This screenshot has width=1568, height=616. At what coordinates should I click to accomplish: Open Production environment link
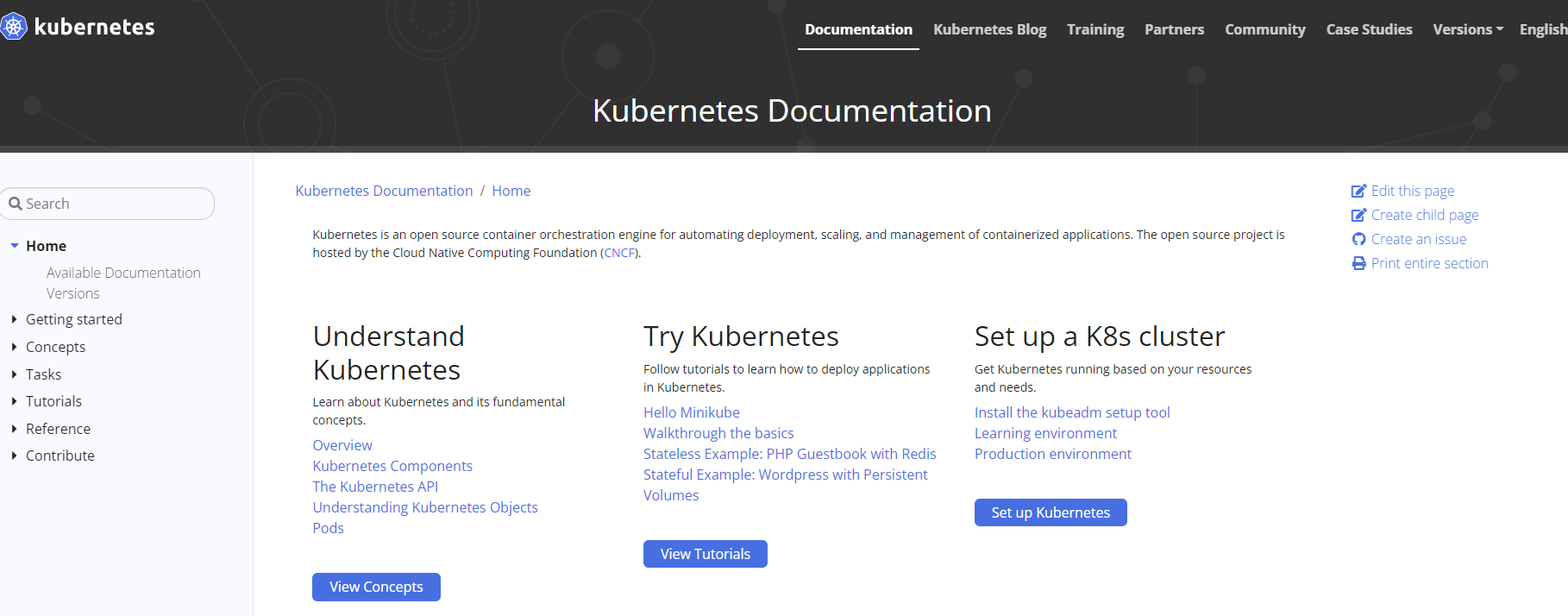click(1053, 454)
